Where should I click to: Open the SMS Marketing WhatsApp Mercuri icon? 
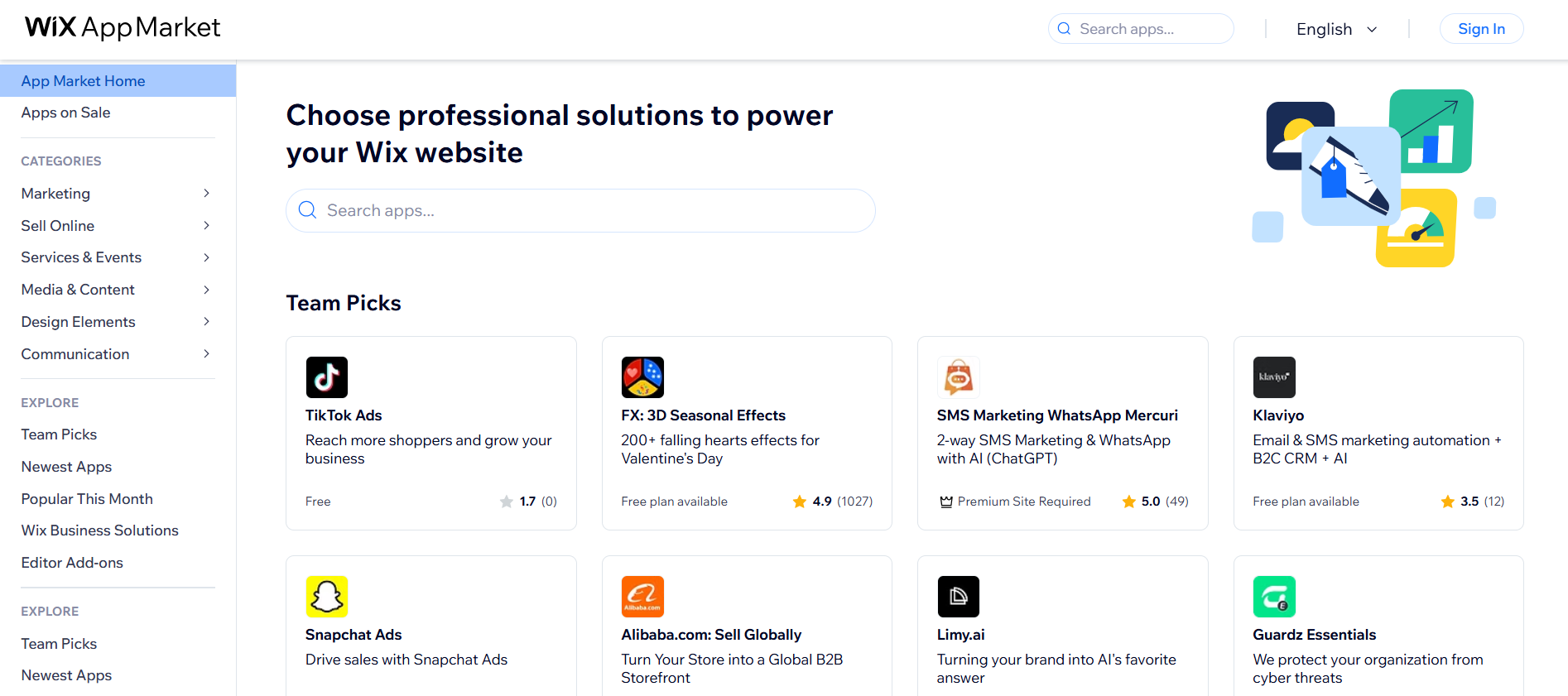tap(959, 377)
